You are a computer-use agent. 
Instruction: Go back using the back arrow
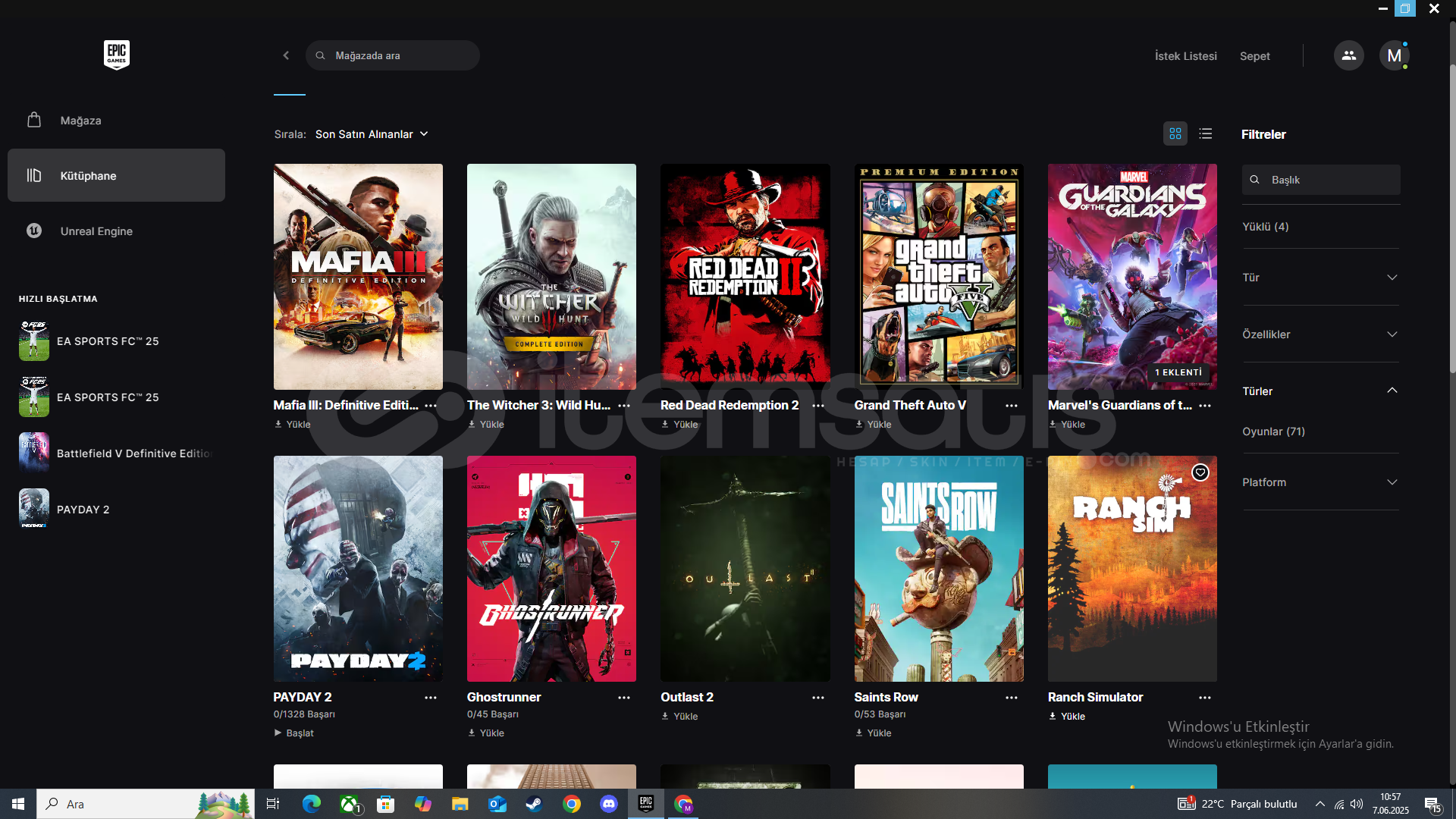coord(286,55)
